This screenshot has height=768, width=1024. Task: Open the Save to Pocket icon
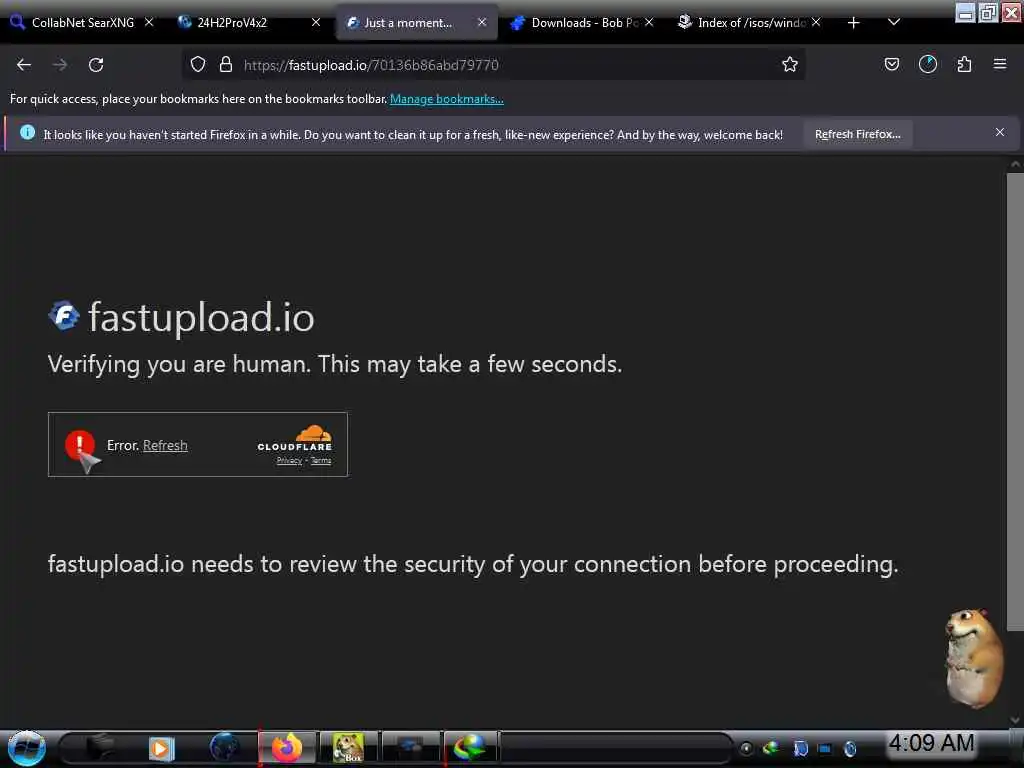891,64
